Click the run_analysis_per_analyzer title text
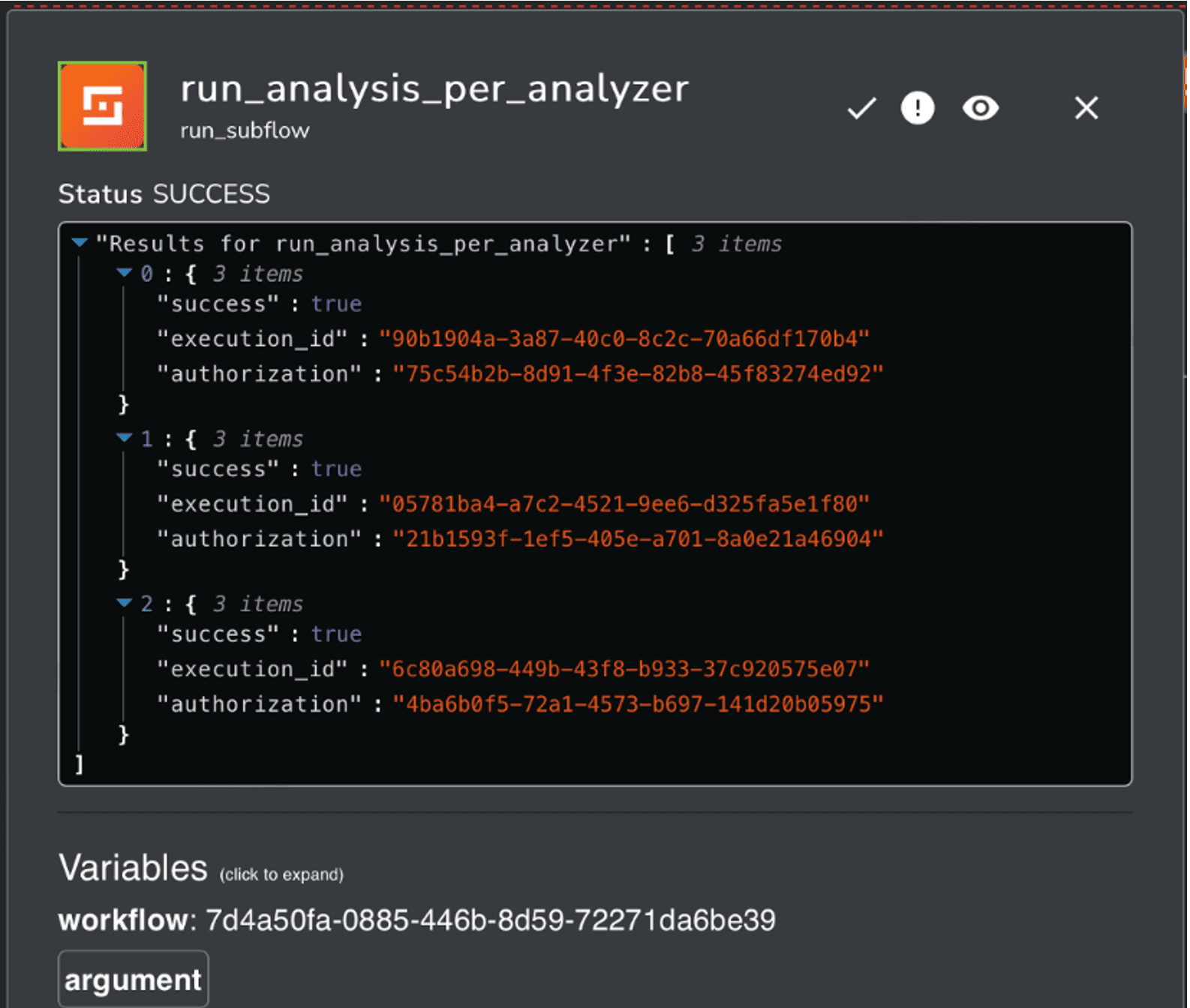 (434, 89)
